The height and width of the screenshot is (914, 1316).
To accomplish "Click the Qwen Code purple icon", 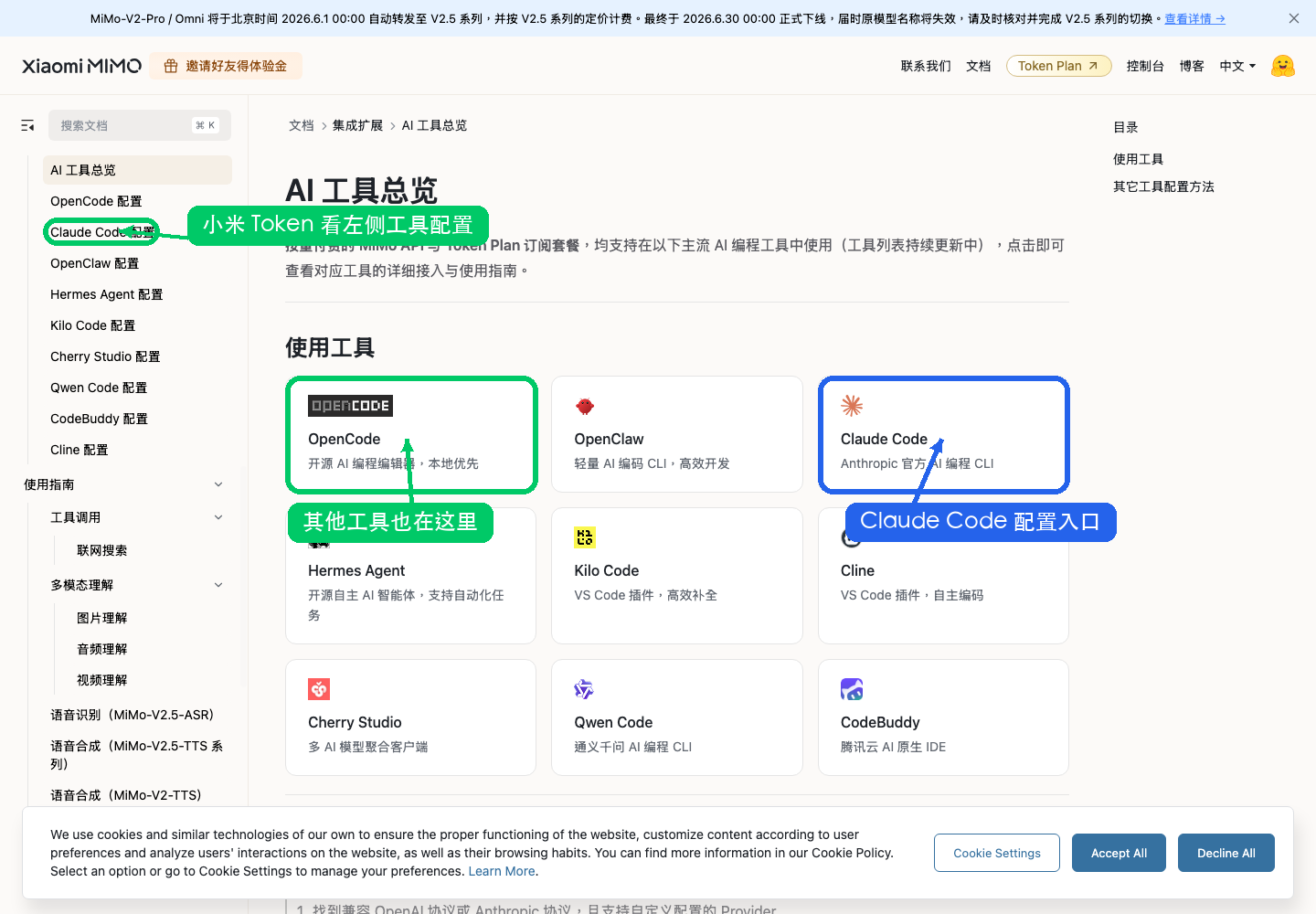I will [x=585, y=689].
